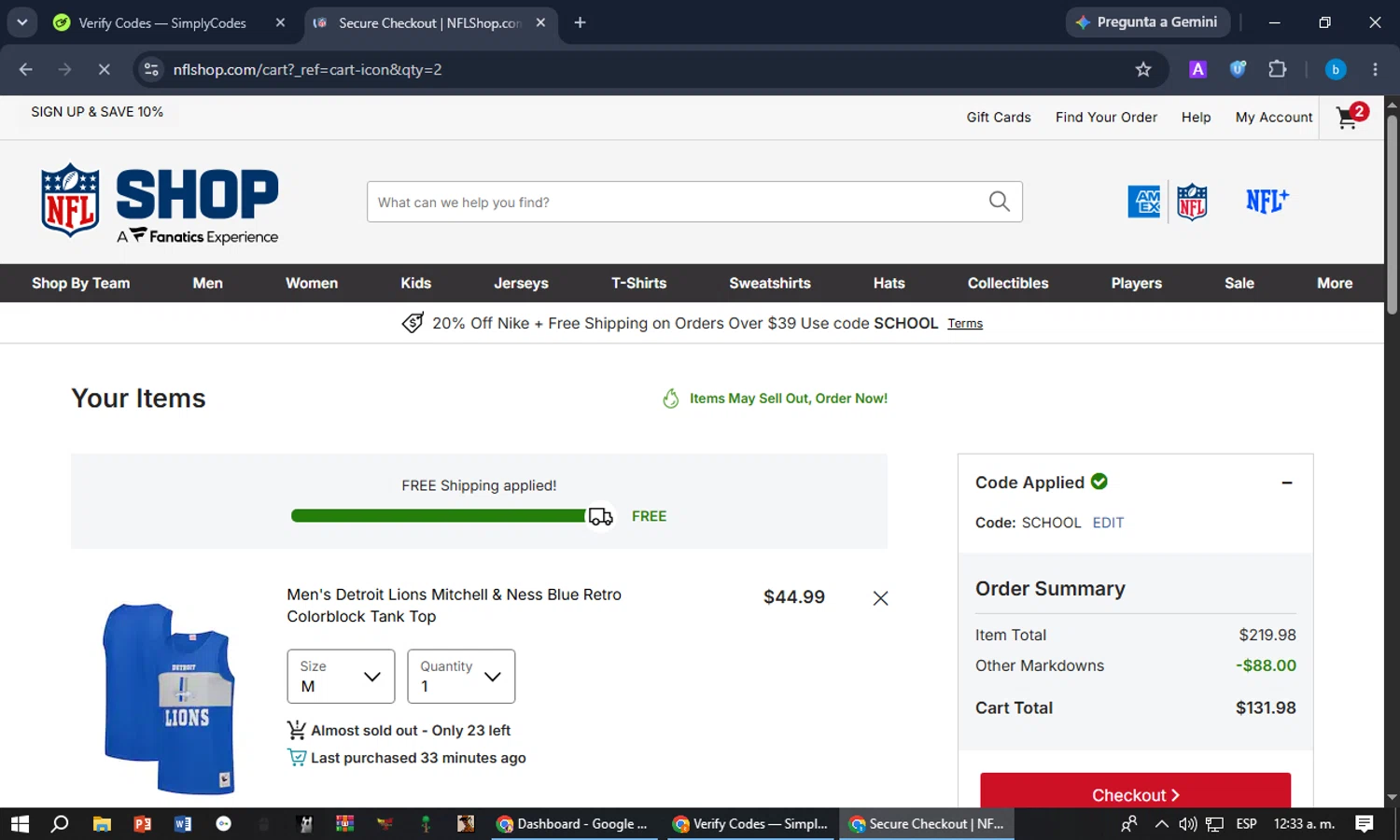Open the Detroit Lions tank top thumbnail
Image resolution: width=1400 pixels, height=840 pixels.
[x=169, y=698]
